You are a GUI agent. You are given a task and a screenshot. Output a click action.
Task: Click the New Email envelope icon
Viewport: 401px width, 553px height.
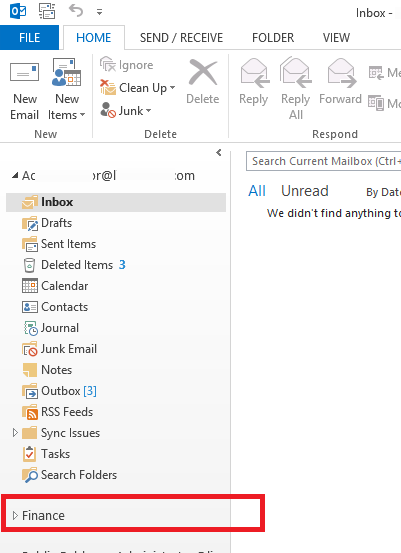[24, 72]
